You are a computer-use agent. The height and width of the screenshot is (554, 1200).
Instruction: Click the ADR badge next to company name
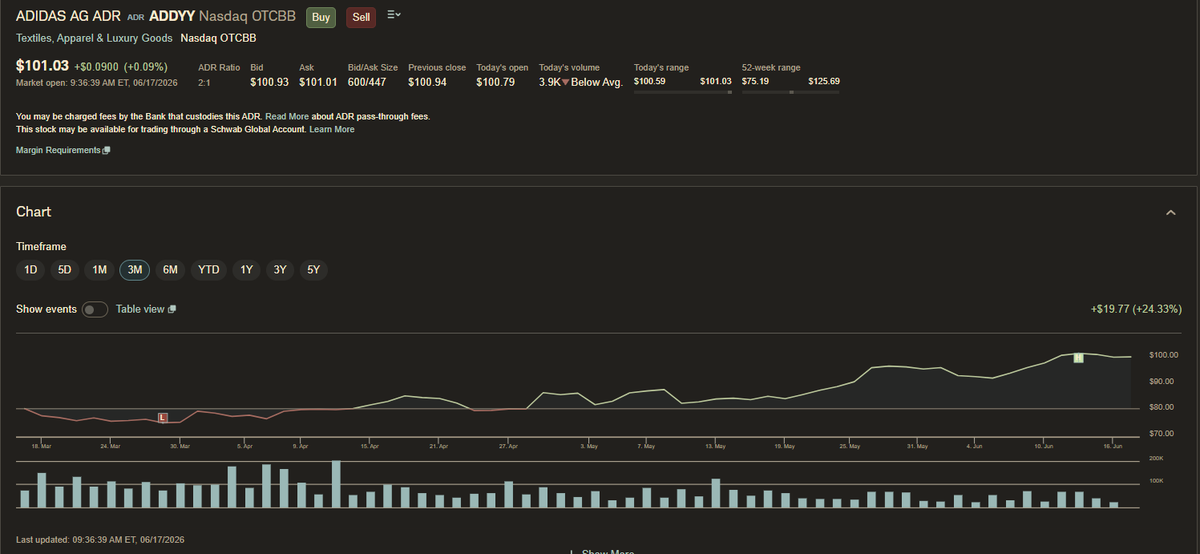136,17
